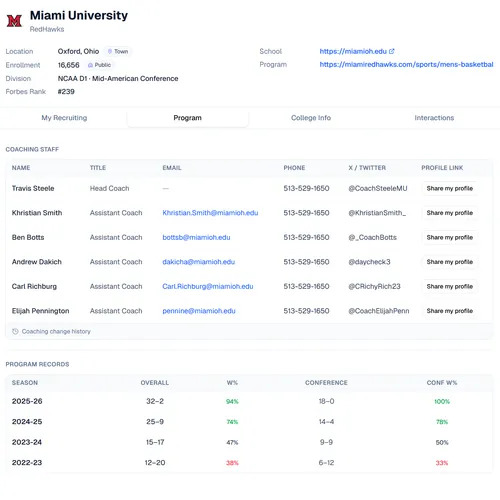Viewport: 500px width, 500px height.
Task: Click the 32-2 overall record
Action: (x=155, y=401)
